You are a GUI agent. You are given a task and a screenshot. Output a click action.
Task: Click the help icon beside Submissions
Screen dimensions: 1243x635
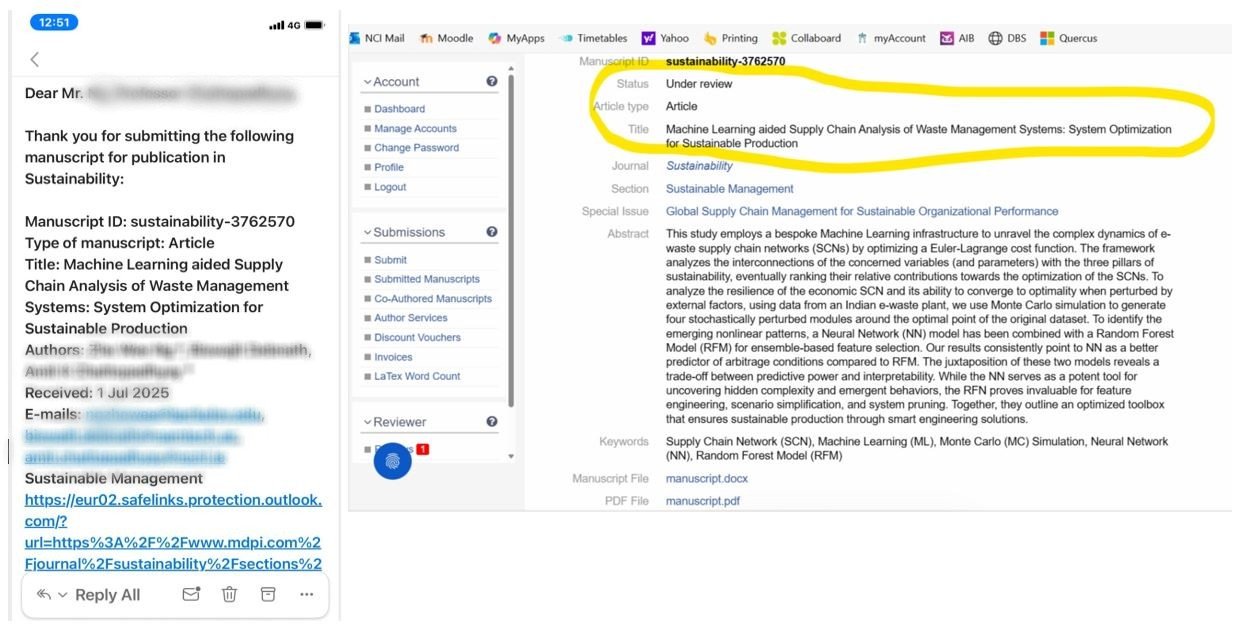point(491,232)
